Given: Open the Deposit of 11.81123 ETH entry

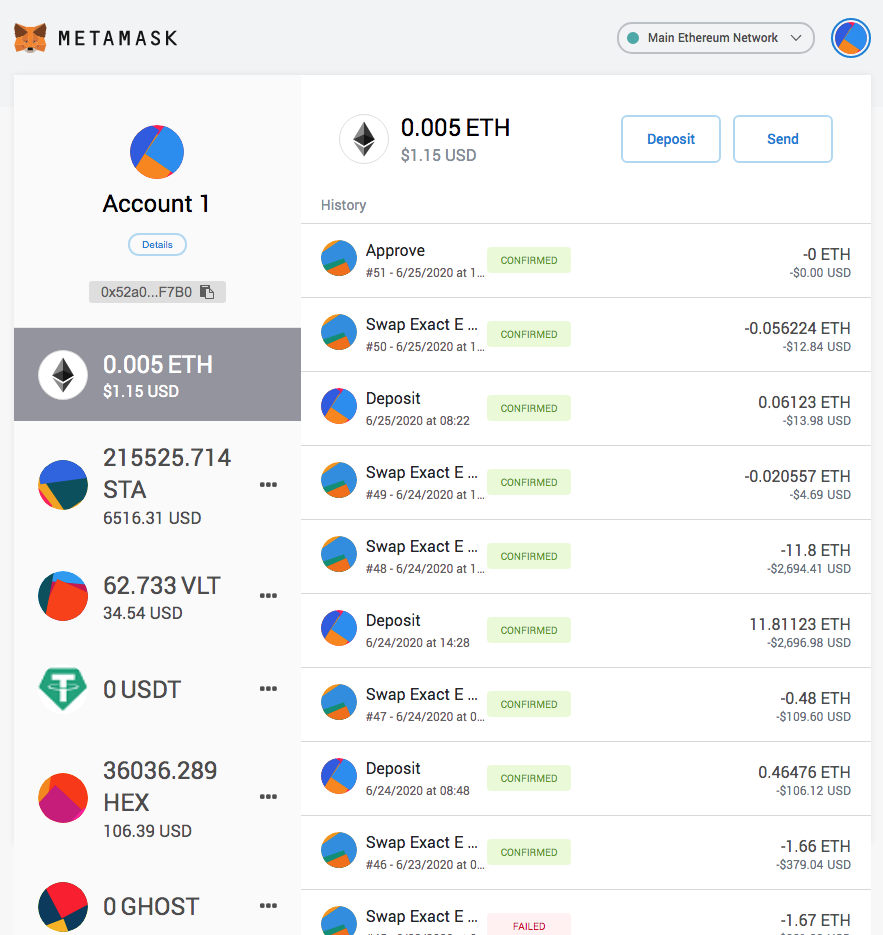Looking at the screenshot, I should (585, 631).
